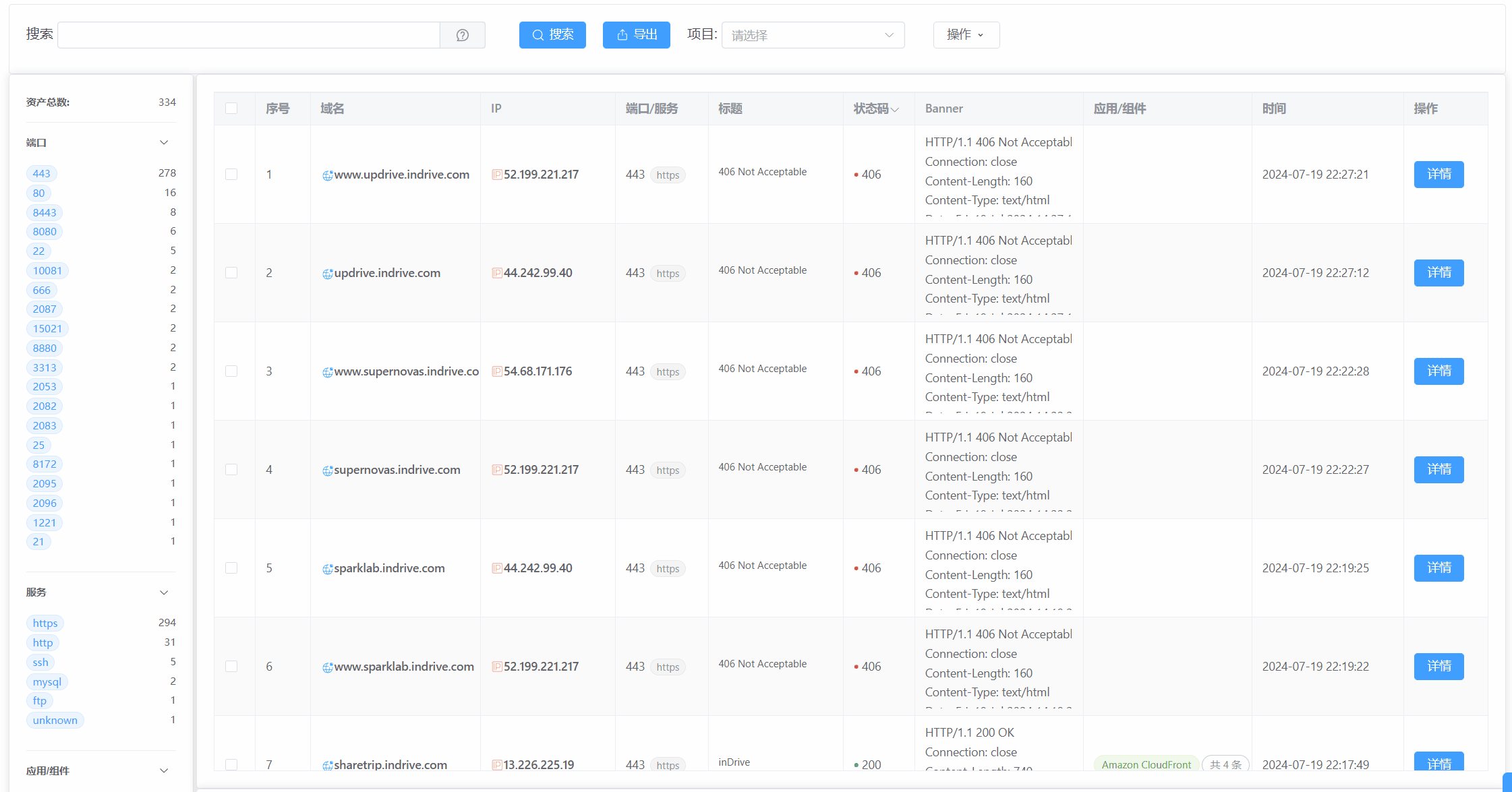Image resolution: width=1512 pixels, height=792 pixels.
Task: Select the checkbox for row 5
Action: [x=231, y=568]
